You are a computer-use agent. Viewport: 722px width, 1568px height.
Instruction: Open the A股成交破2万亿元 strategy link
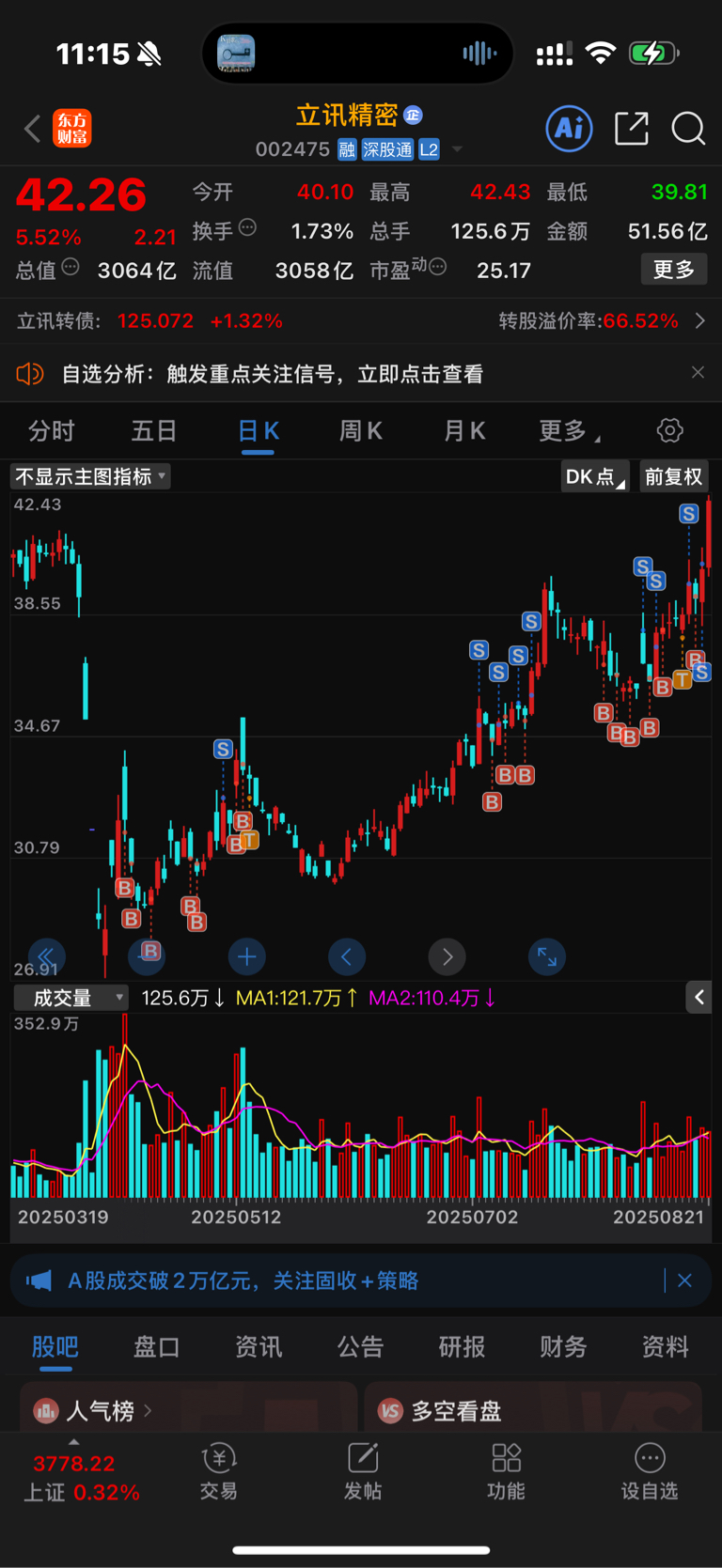[243, 1281]
